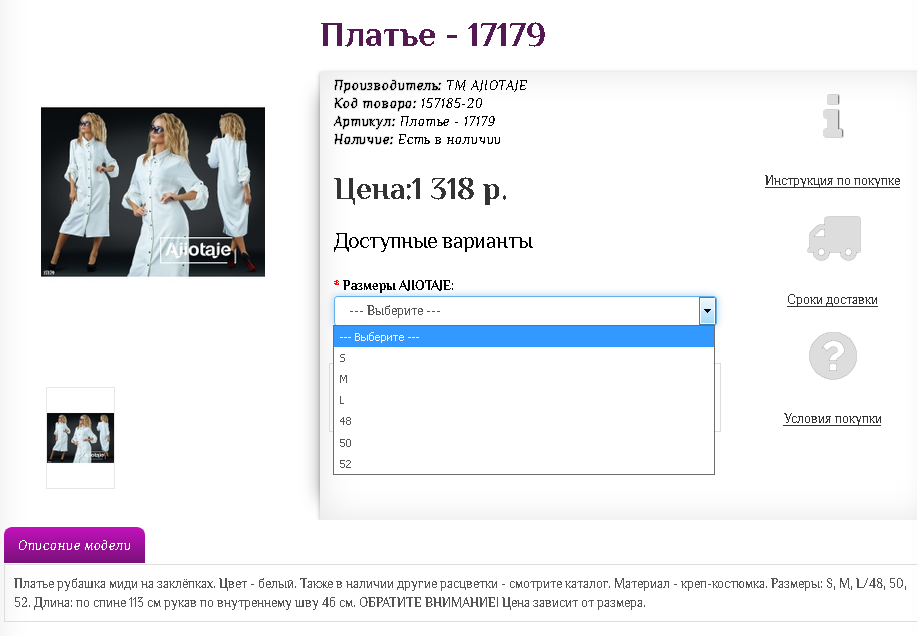Click the size dropdown arrow button

point(707,310)
